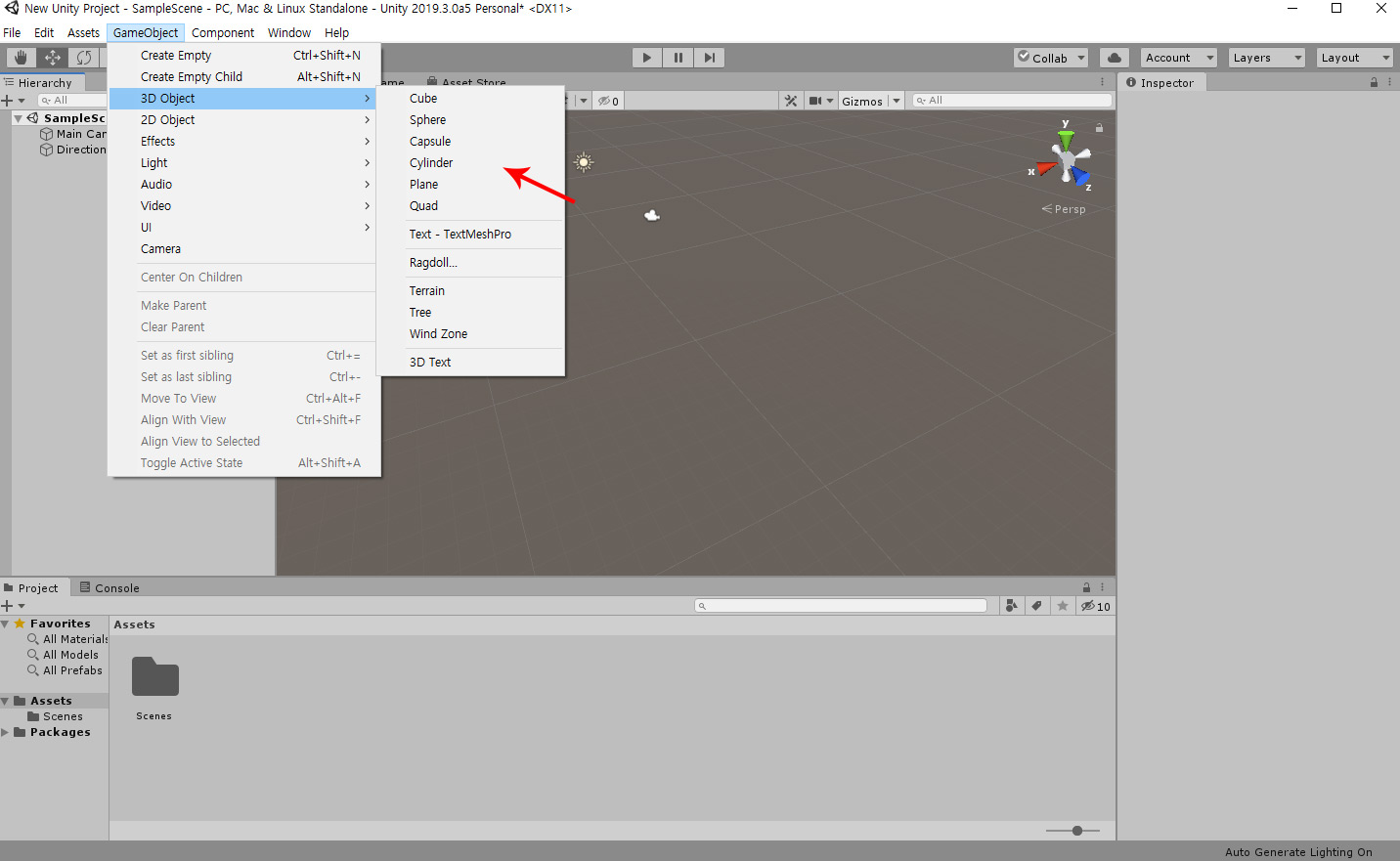The image size is (1400, 861).
Task: Click the plus create button in Project panel
Action: tap(8, 606)
